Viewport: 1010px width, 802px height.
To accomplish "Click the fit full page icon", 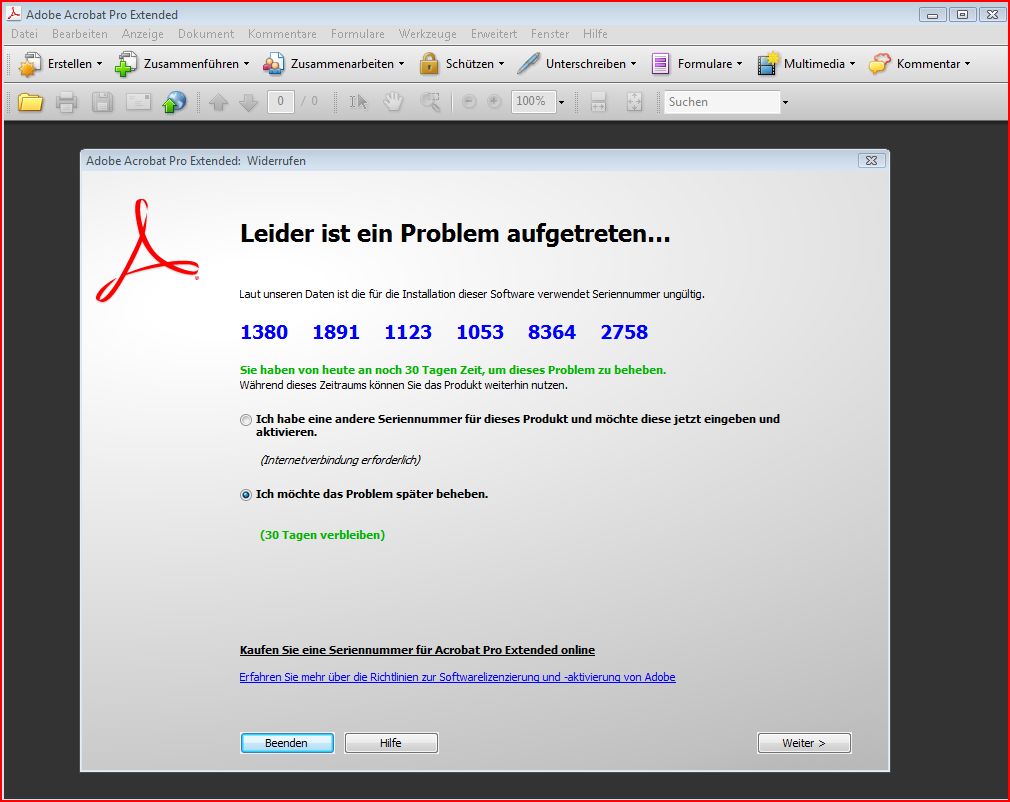I will pyautogui.click(x=634, y=102).
